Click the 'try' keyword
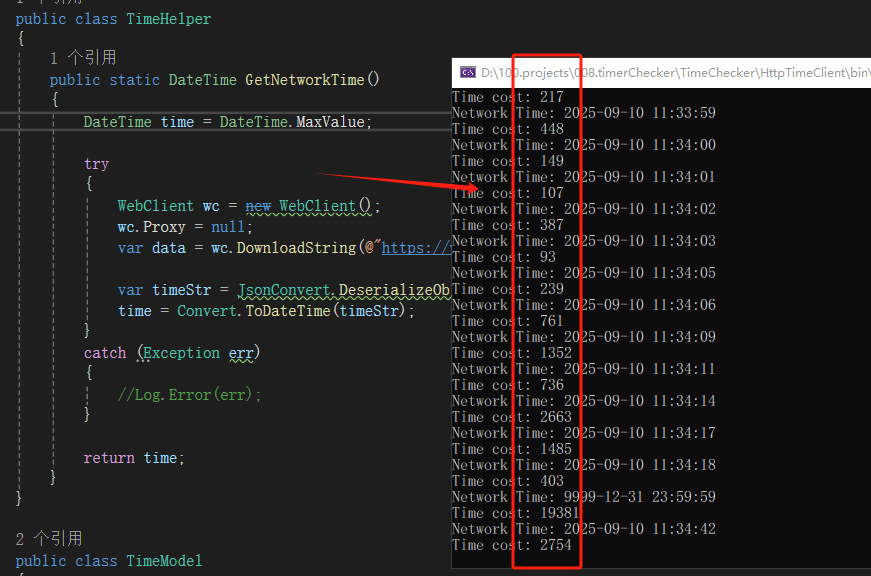 [x=96, y=164]
